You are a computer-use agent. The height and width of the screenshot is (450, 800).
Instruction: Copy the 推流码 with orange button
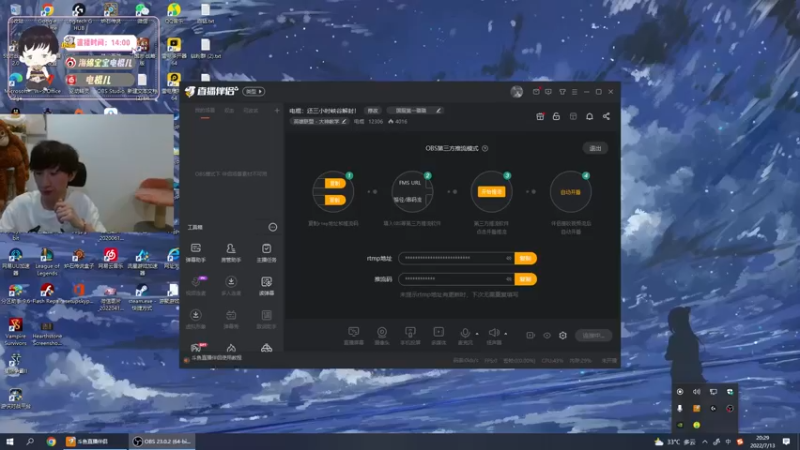coord(526,279)
